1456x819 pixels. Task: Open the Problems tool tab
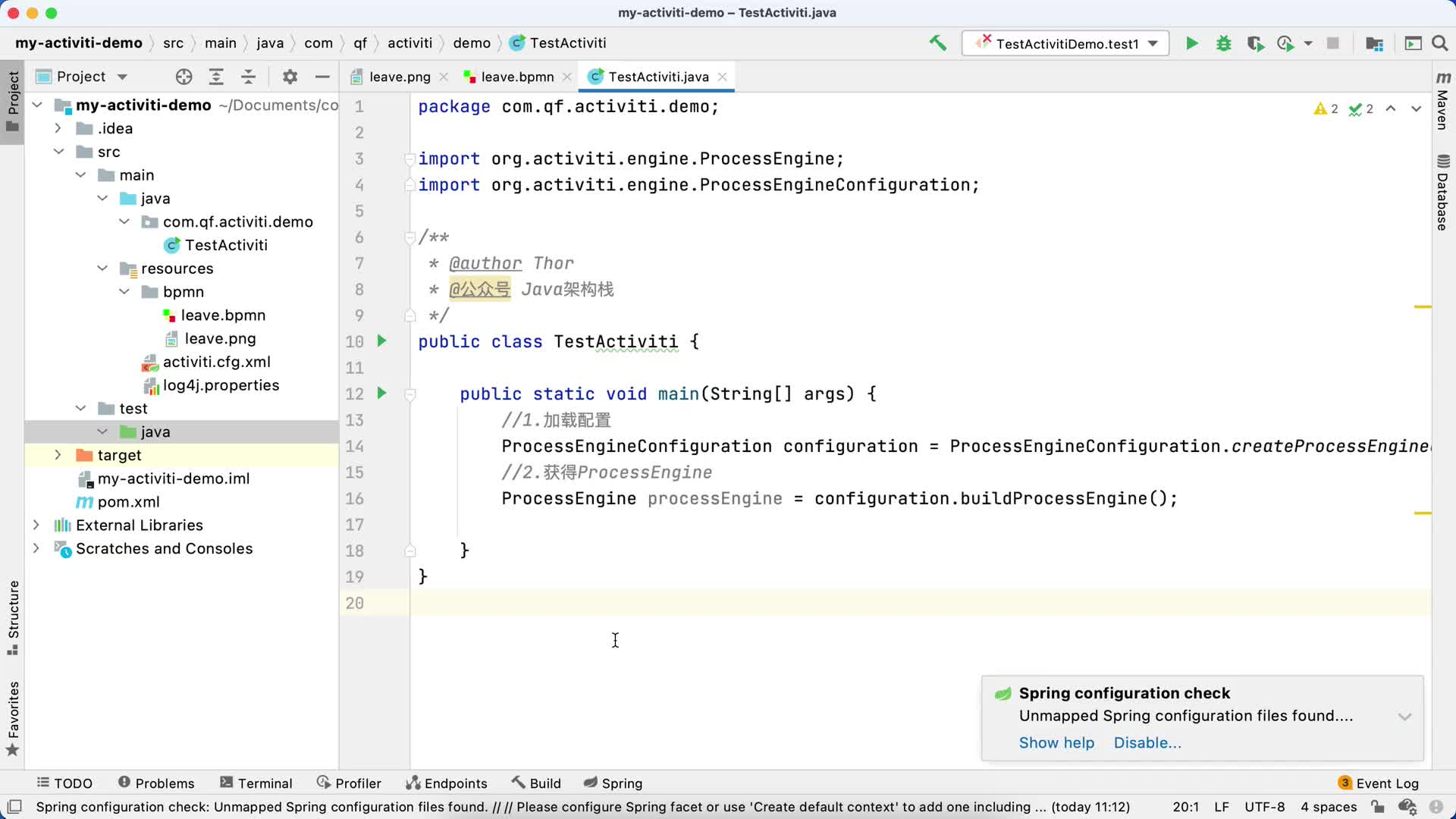(x=156, y=783)
